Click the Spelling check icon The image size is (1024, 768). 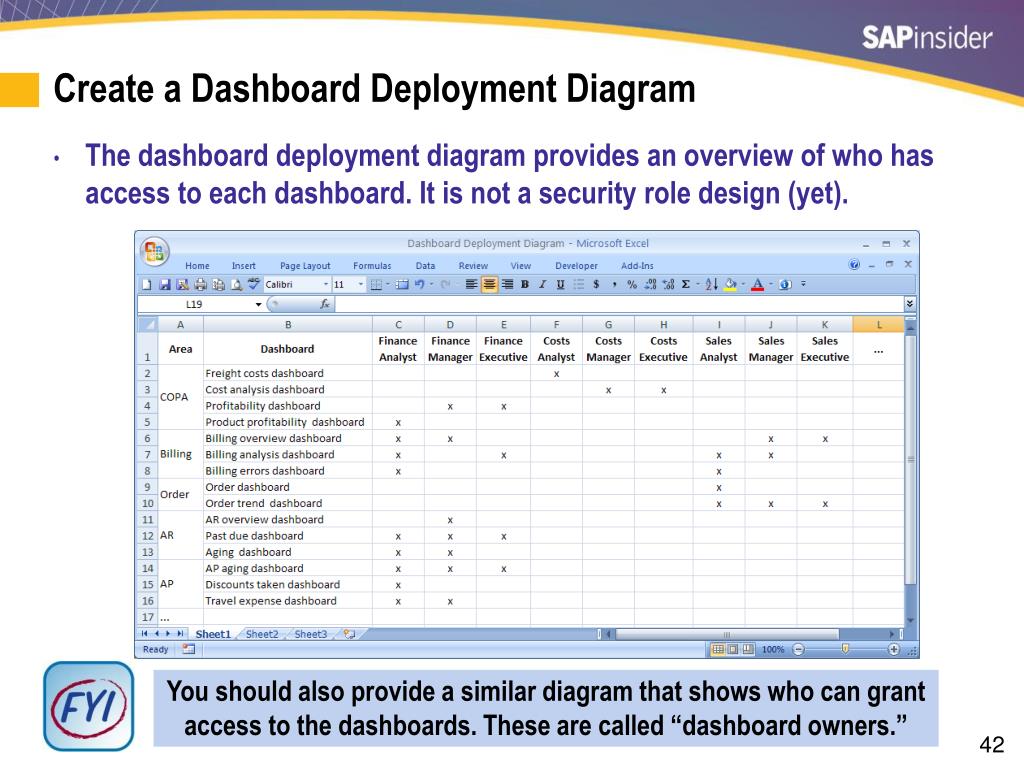(253, 283)
